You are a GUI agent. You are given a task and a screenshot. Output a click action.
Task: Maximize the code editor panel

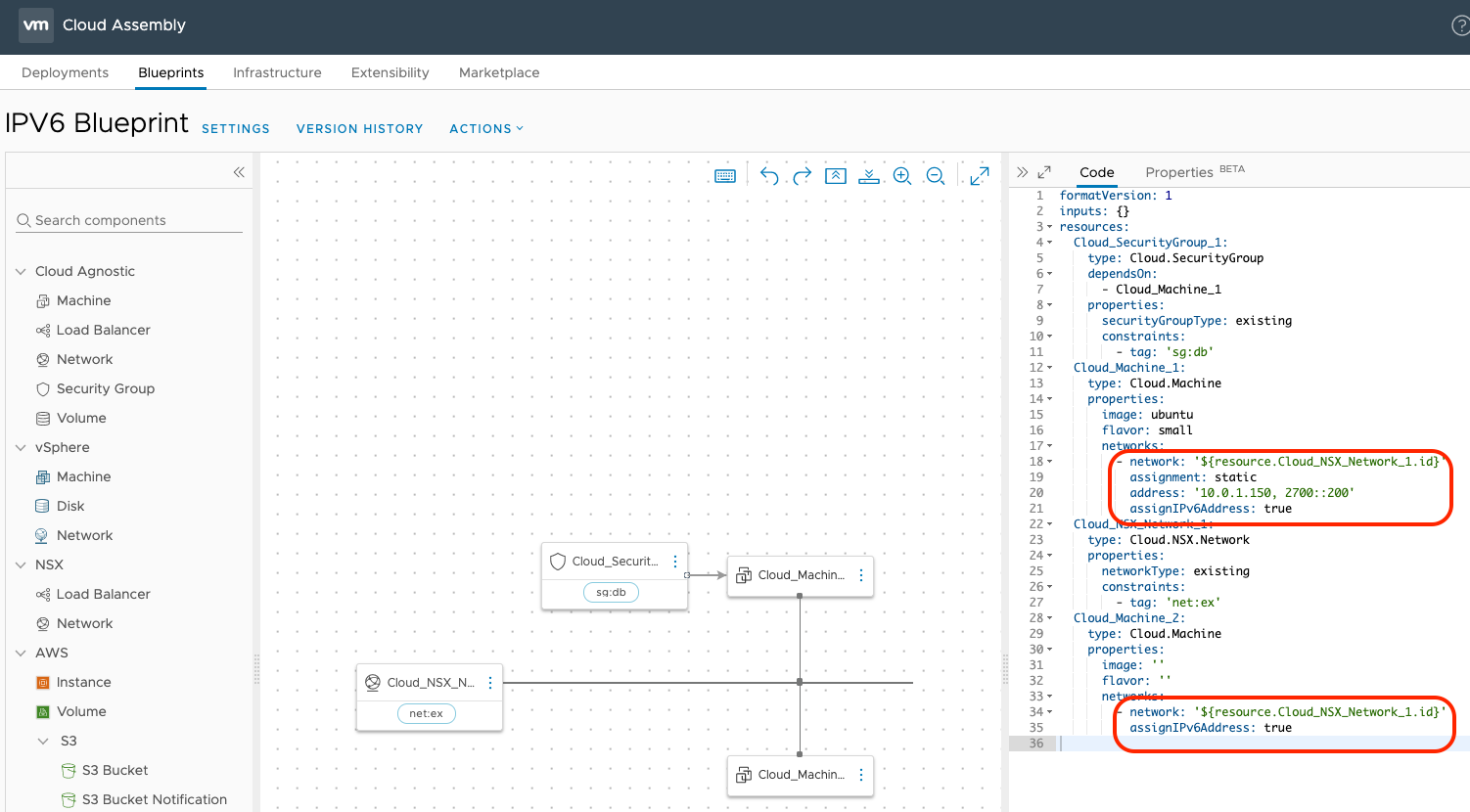[x=1044, y=172]
